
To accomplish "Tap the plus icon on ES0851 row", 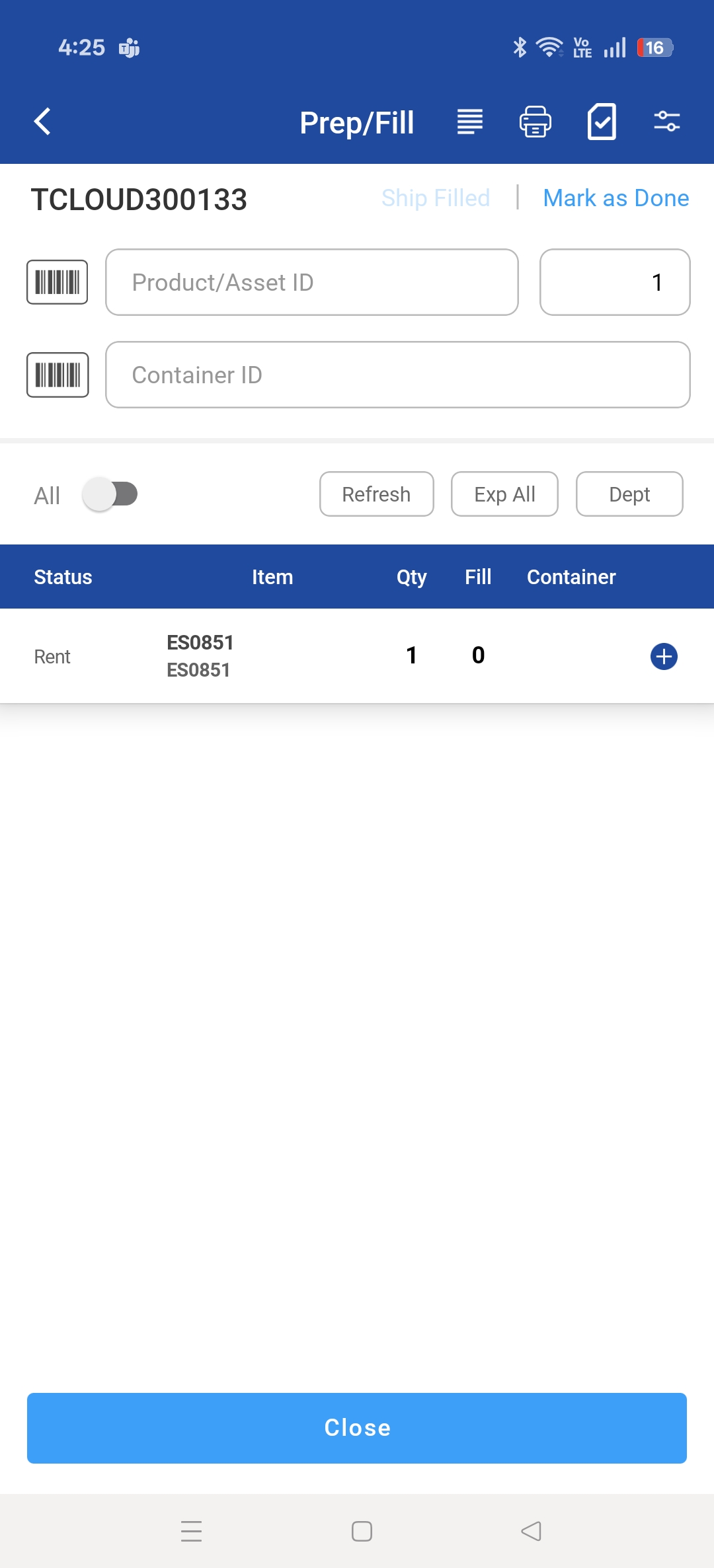I will pyautogui.click(x=664, y=656).
